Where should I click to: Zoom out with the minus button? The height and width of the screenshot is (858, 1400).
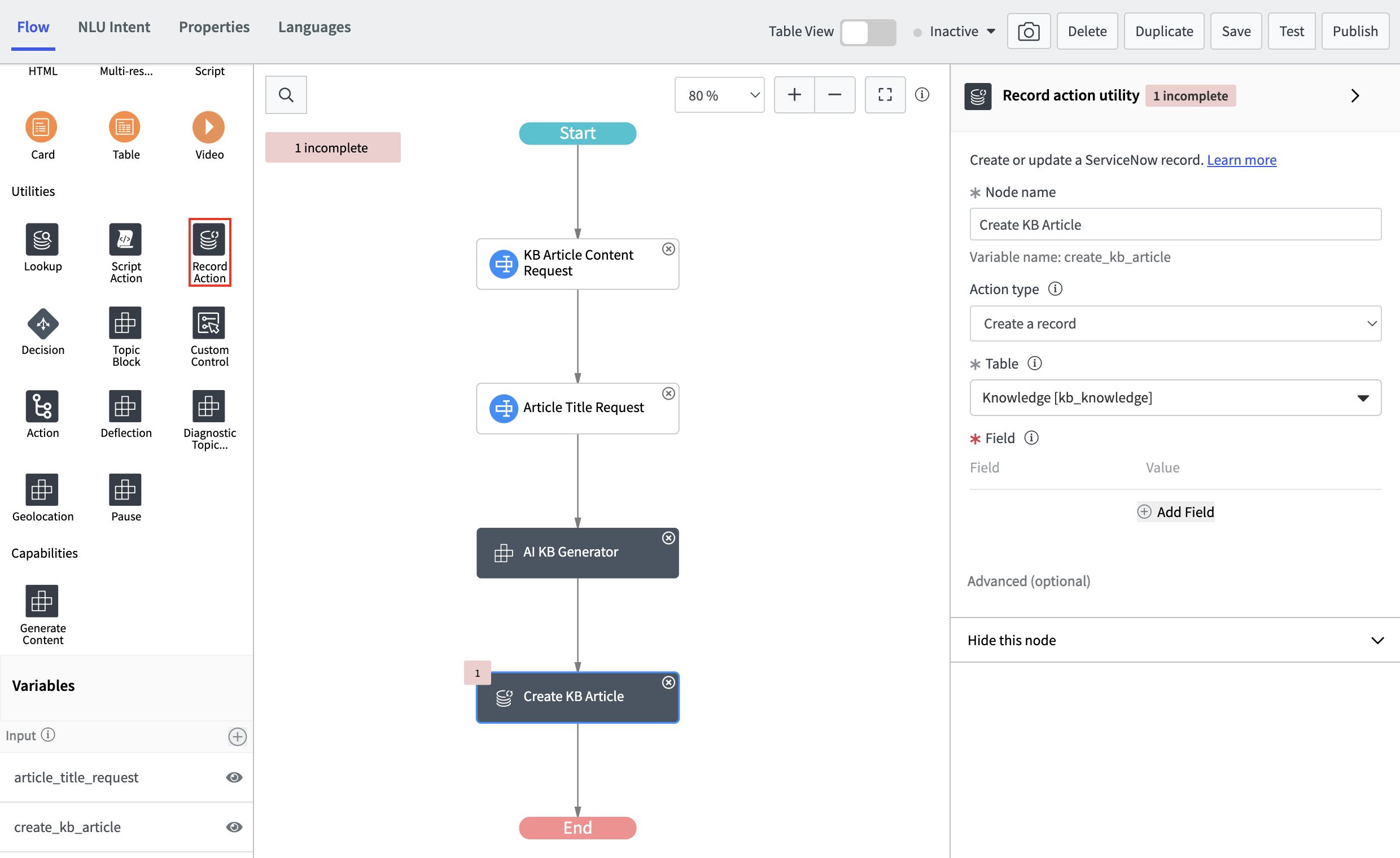click(835, 94)
